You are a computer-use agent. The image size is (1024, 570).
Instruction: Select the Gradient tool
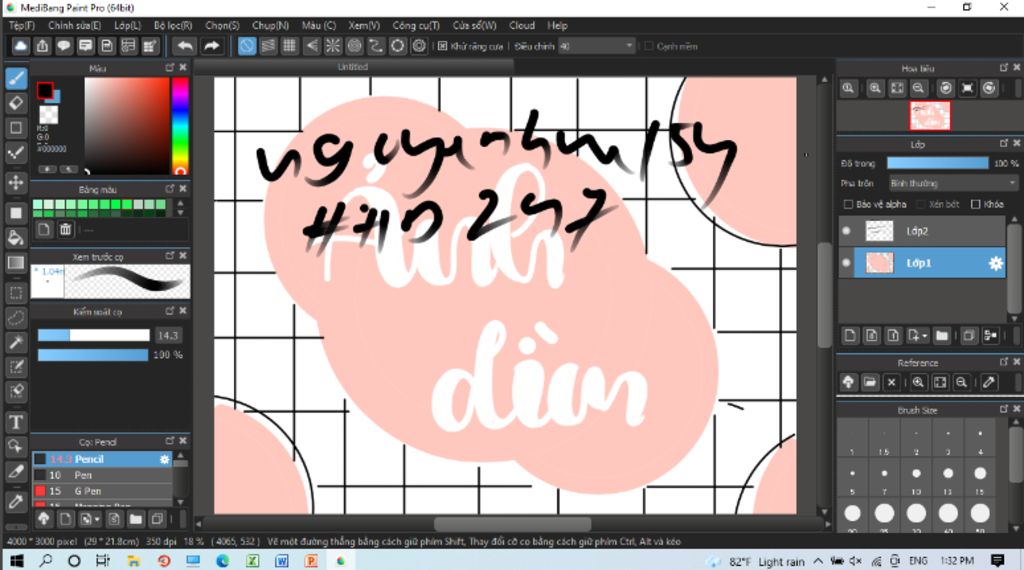16,263
